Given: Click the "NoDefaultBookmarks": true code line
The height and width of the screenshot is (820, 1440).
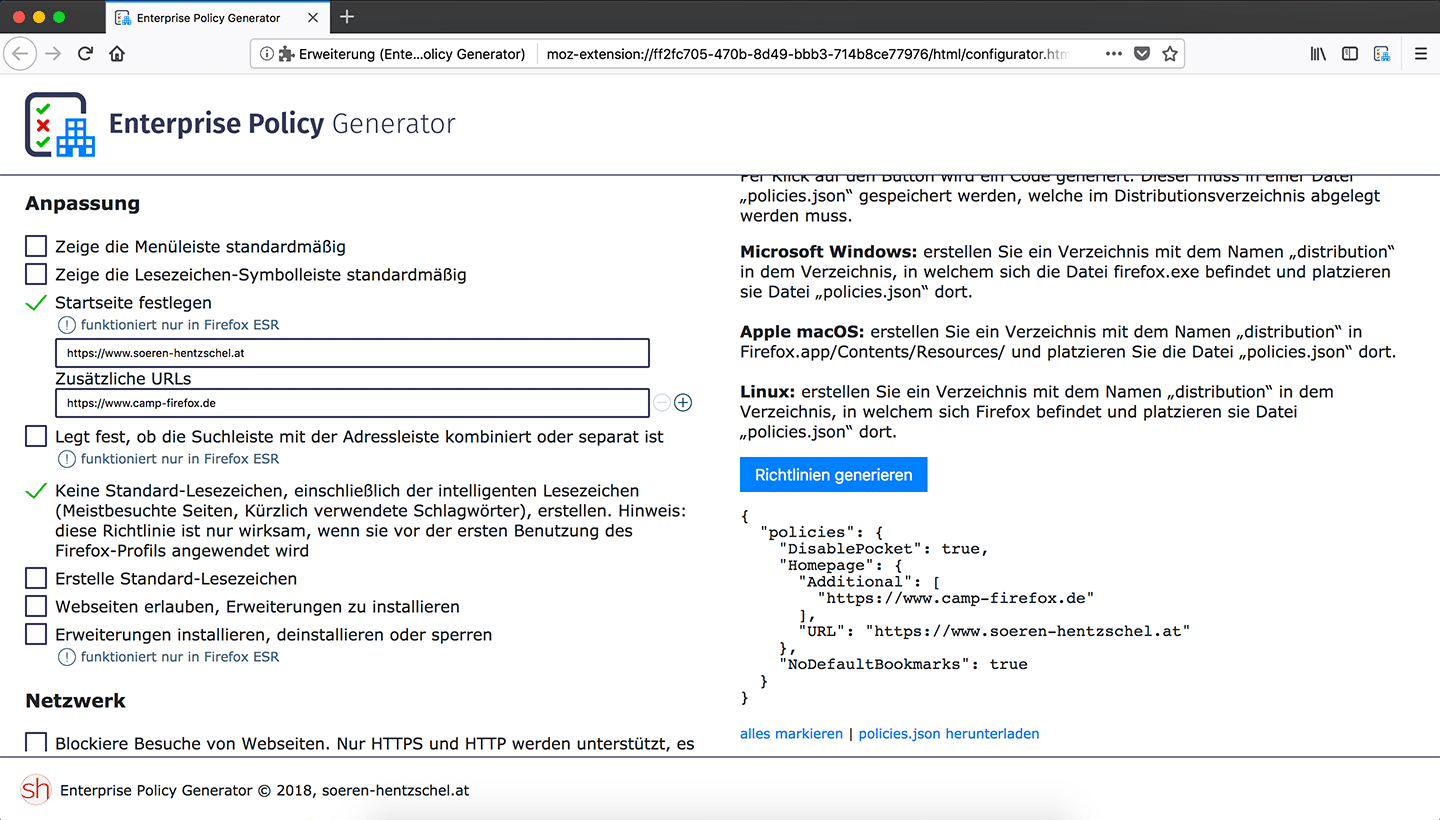Looking at the screenshot, I should tap(904, 664).
